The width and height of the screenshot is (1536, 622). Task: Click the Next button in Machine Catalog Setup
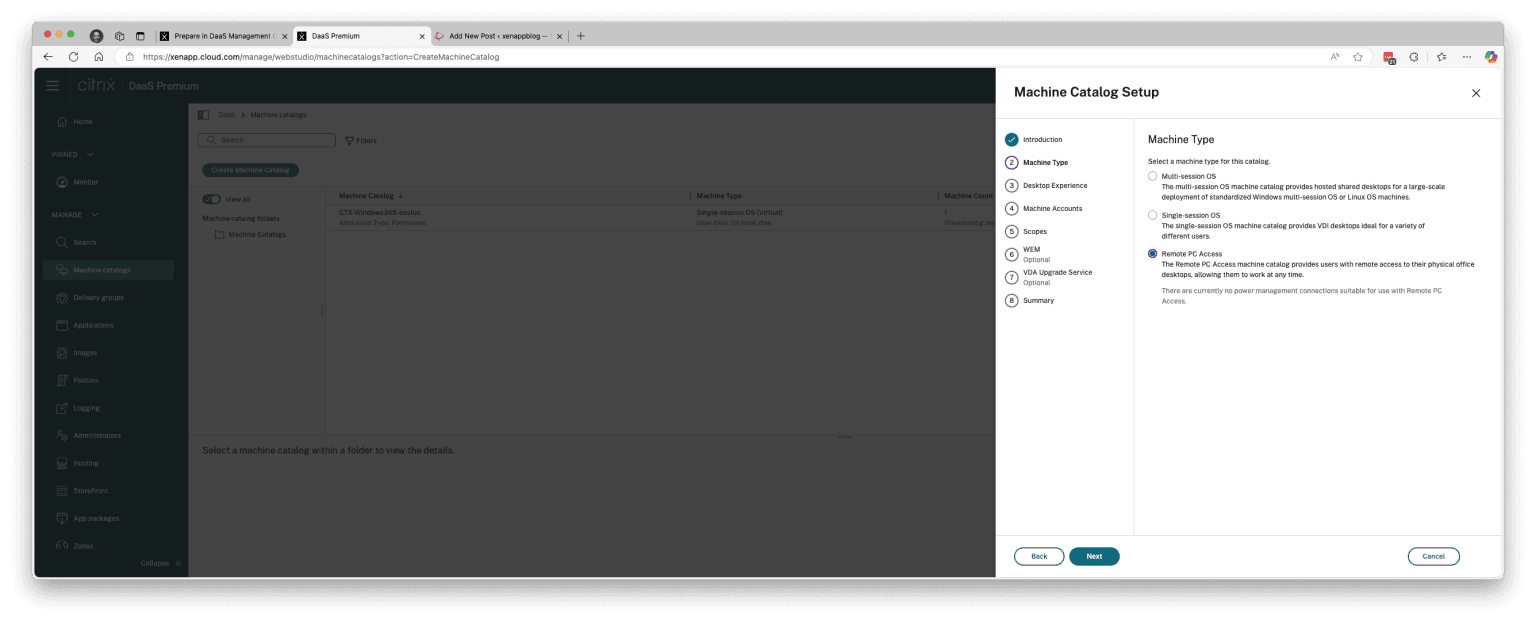[1094, 556]
